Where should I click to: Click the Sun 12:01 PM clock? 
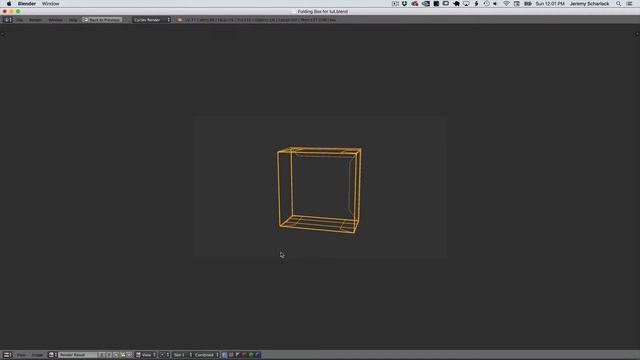coord(550,4)
